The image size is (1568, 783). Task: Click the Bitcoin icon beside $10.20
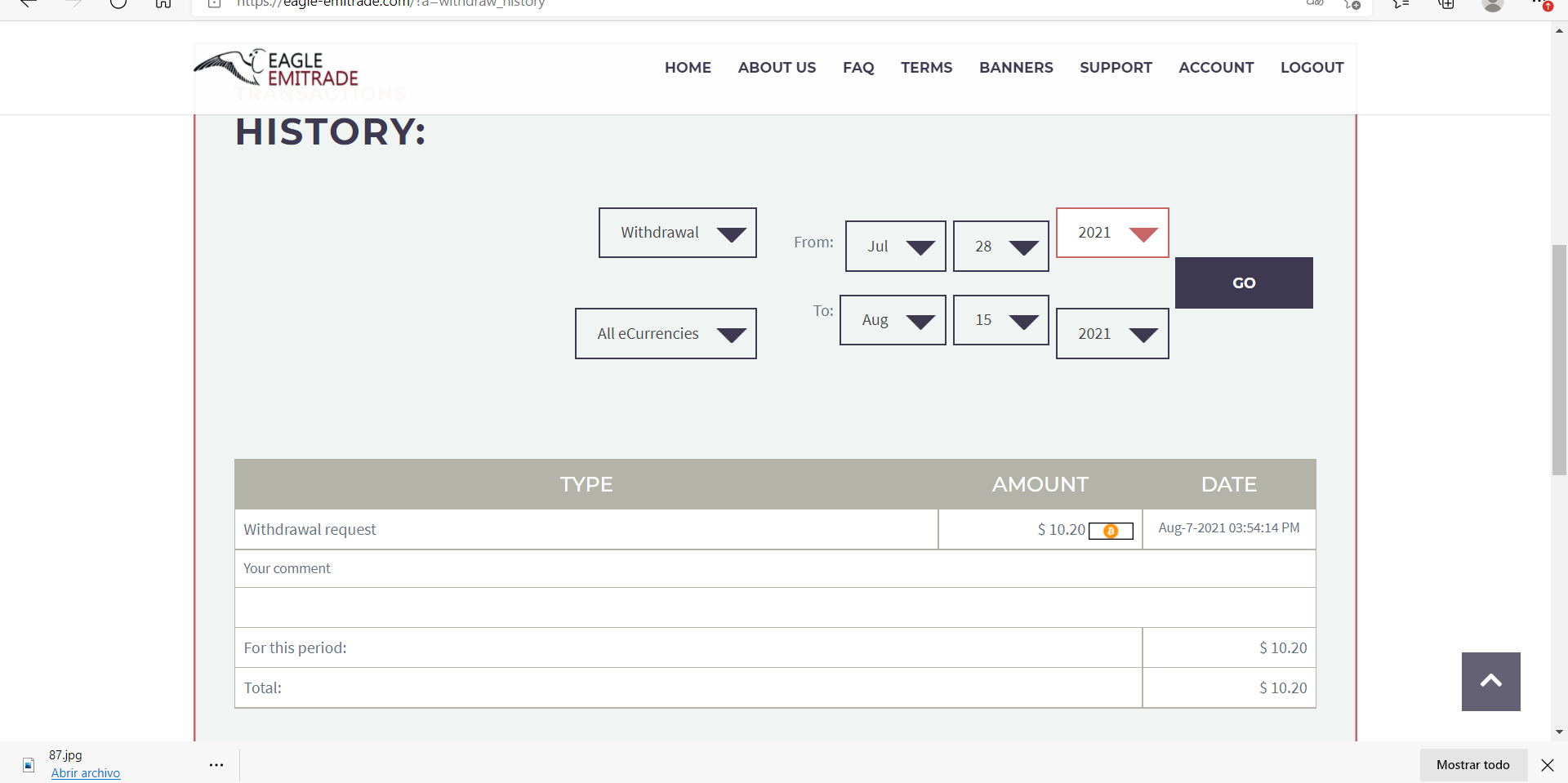(1111, 532)
